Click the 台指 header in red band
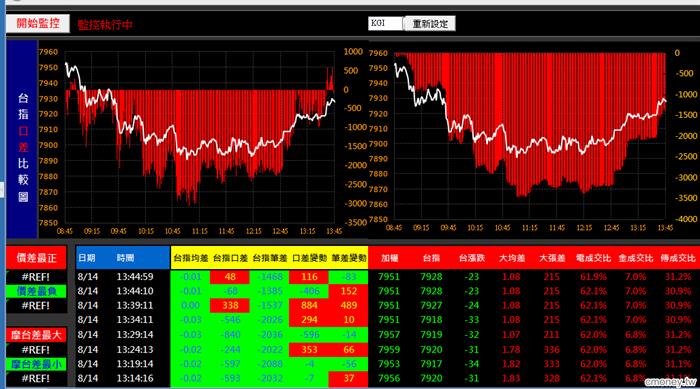 click(431, 258)
